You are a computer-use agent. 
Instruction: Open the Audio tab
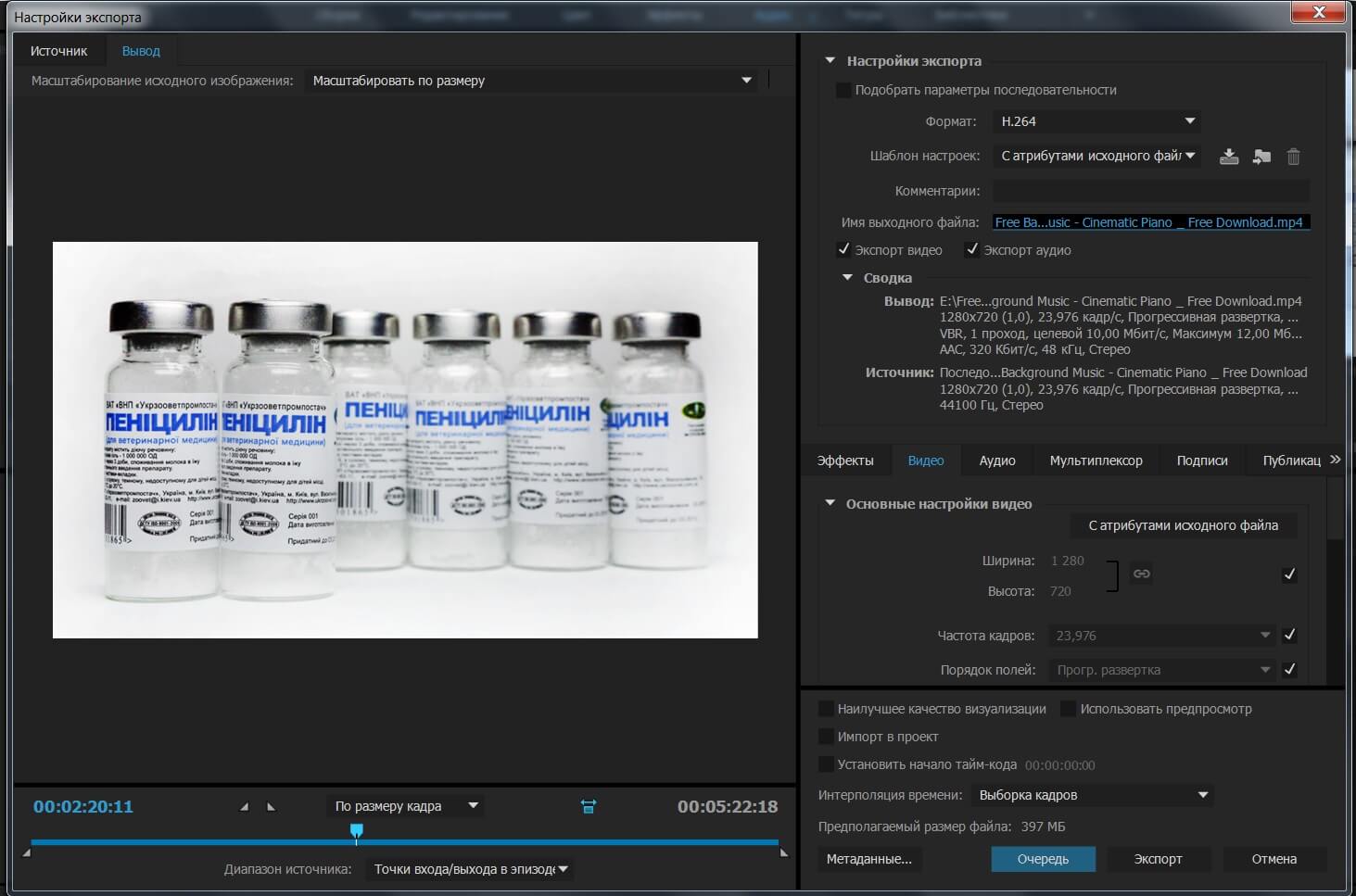click(997, 461)
